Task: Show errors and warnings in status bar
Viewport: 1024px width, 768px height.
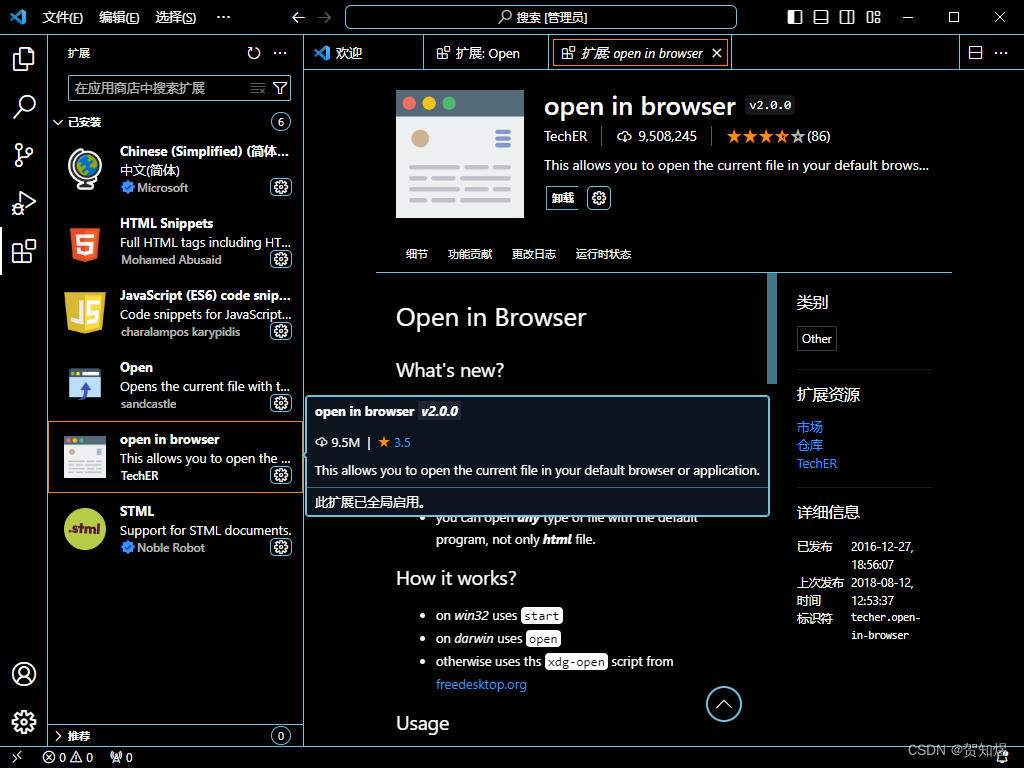Action: click(x=68, y=758)
